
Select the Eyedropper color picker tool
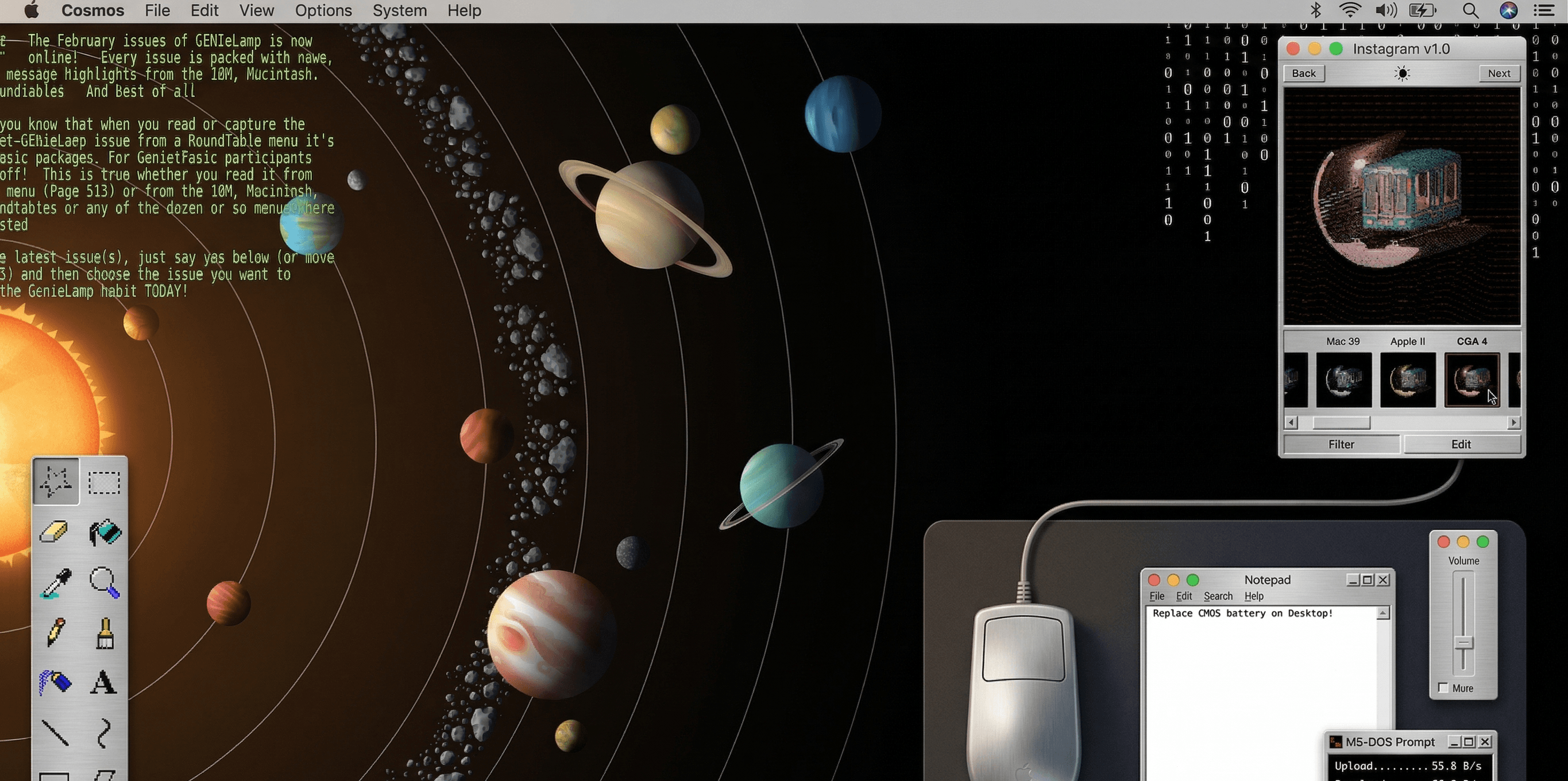[x=55, y=582]
